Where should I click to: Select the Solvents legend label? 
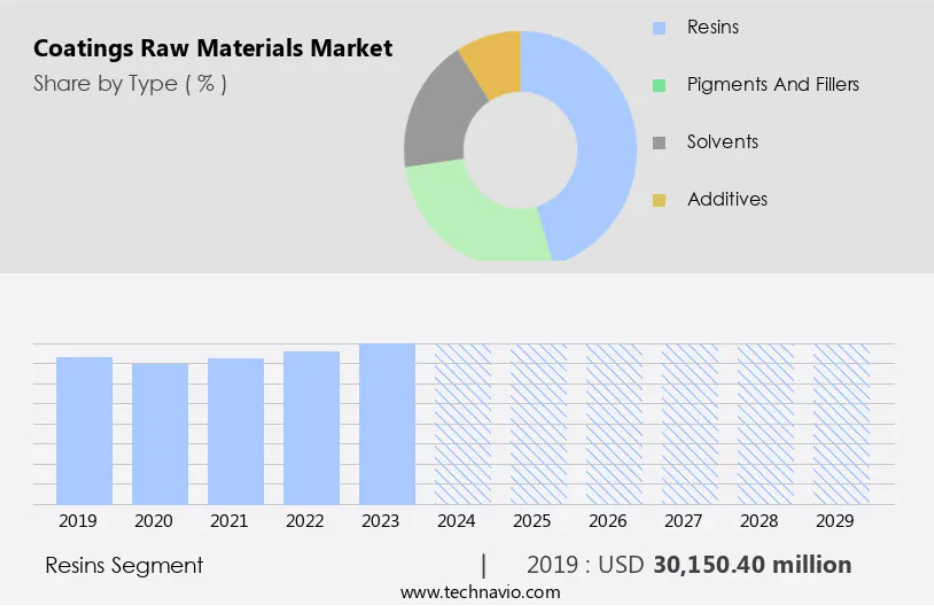tap(722, 142)
